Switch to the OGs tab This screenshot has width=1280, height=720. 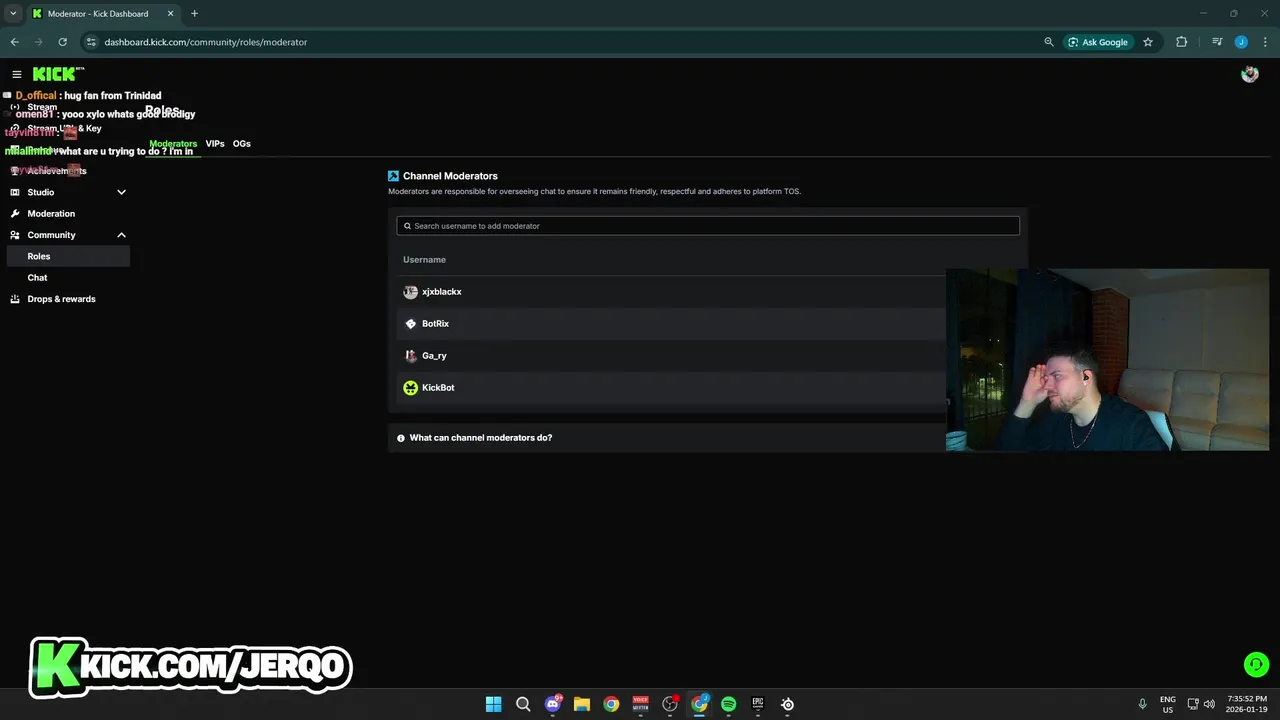(x=242, y=144)
